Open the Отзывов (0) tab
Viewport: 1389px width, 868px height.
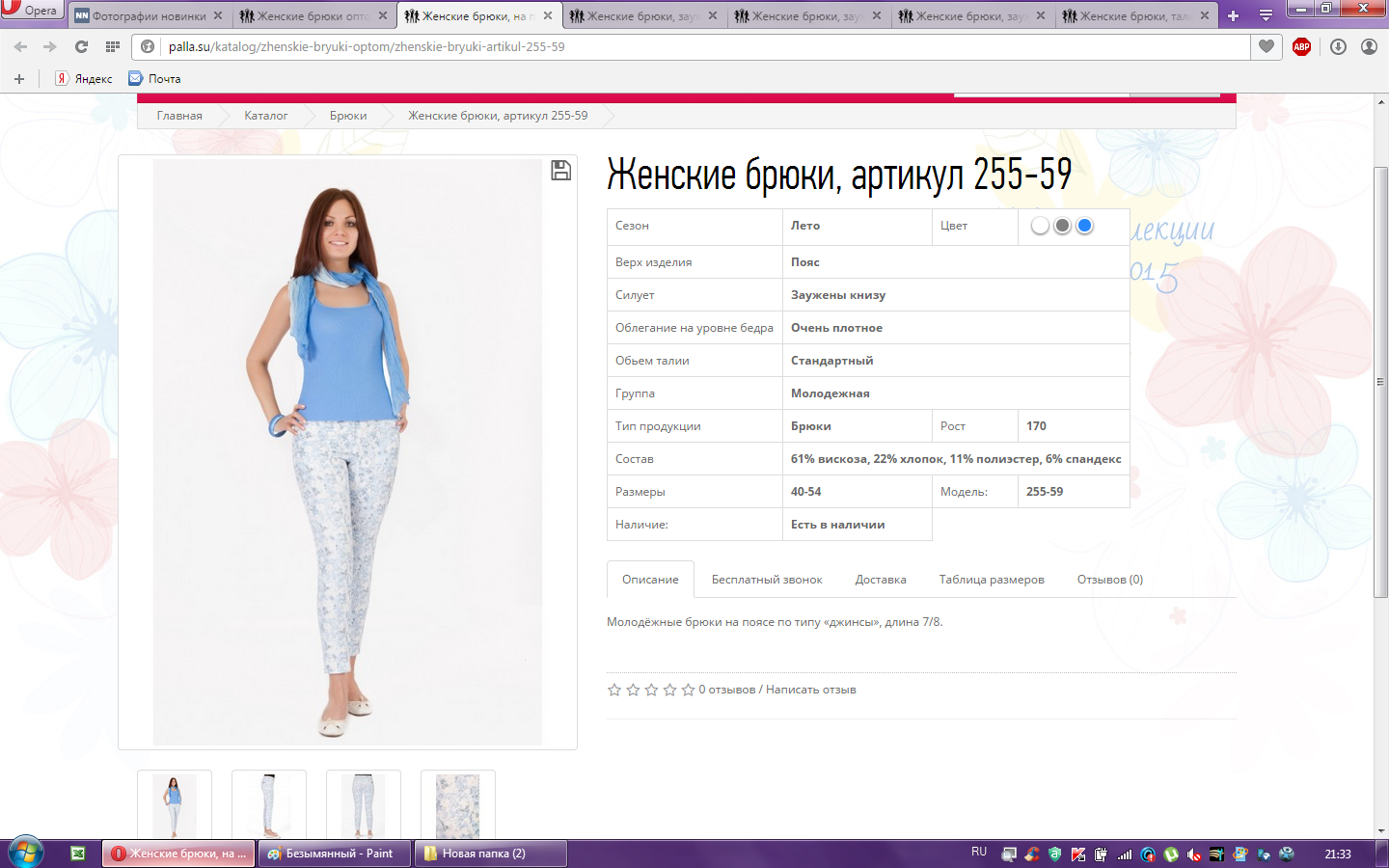pos(1110,580)
